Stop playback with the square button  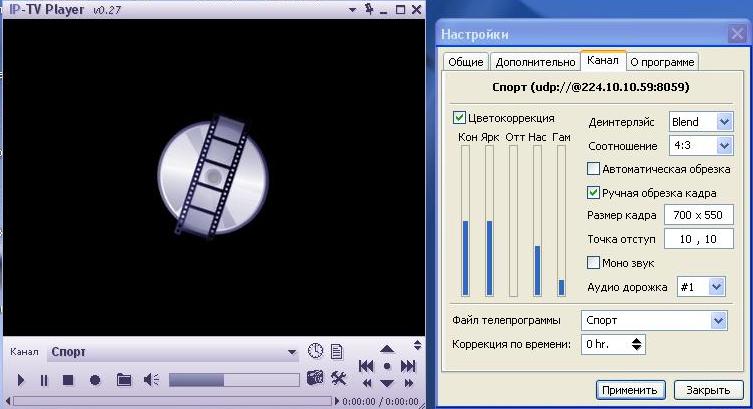coord(68,380)
